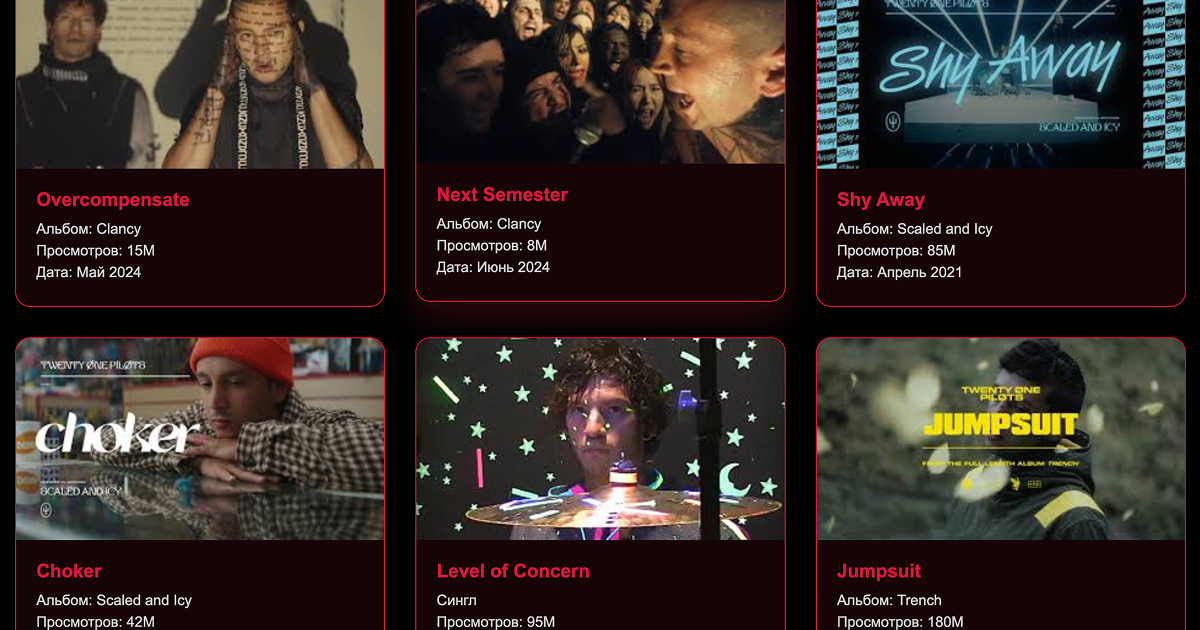
Task: Select the 'Дата: Июнь 2024' text
Action: [493, 267]
